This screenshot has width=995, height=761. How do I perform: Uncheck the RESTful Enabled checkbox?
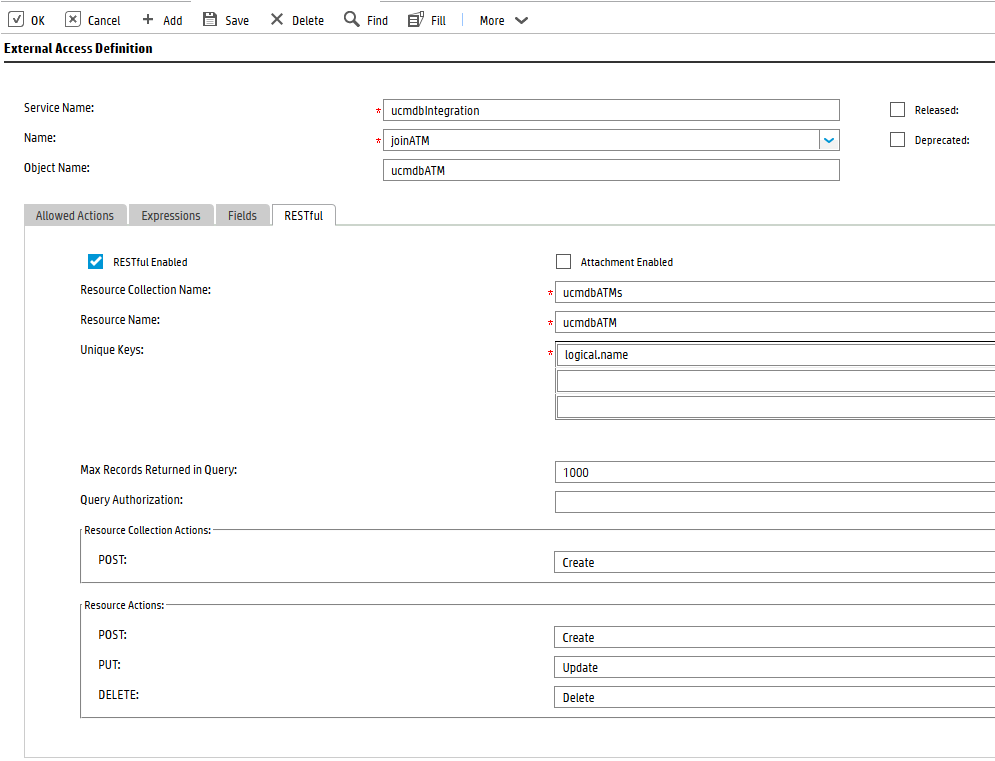click(x=95, y=261)
